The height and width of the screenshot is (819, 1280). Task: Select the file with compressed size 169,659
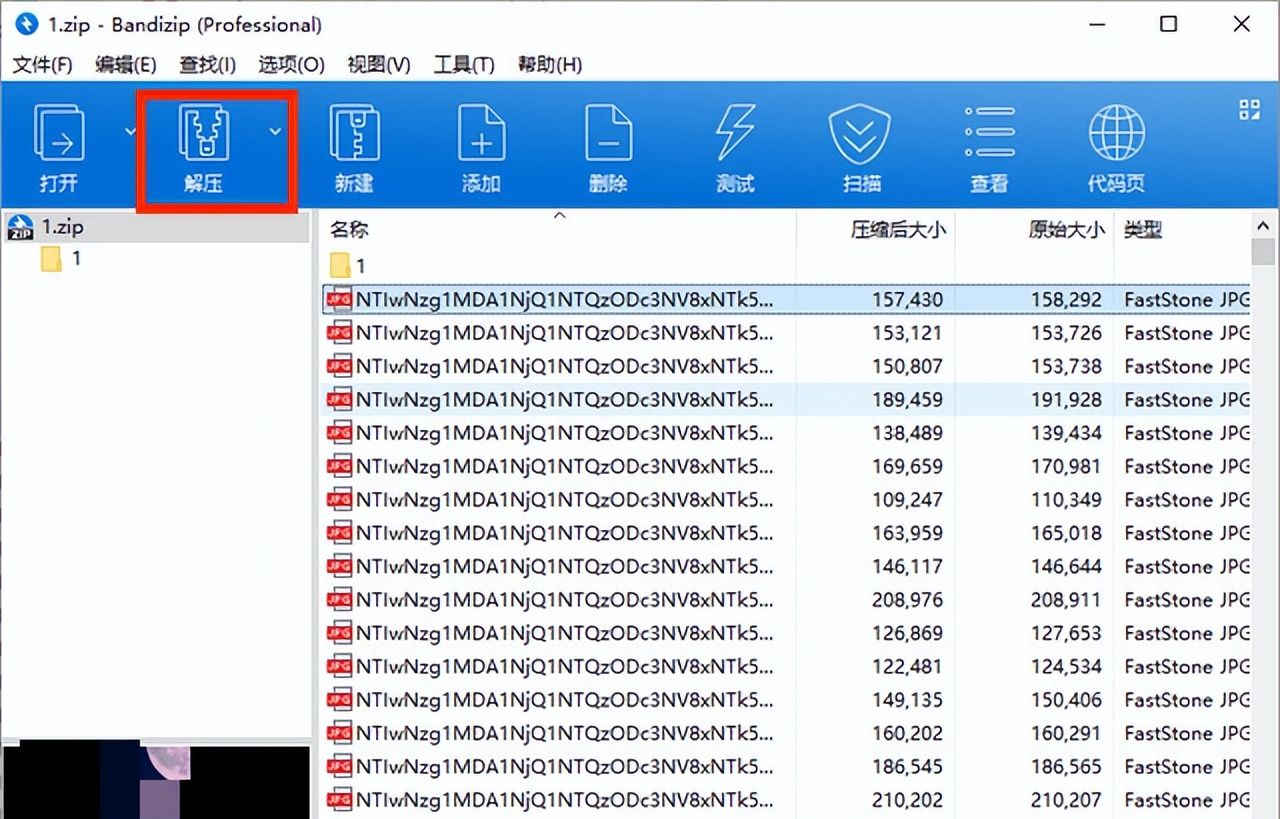pos(786,466)
